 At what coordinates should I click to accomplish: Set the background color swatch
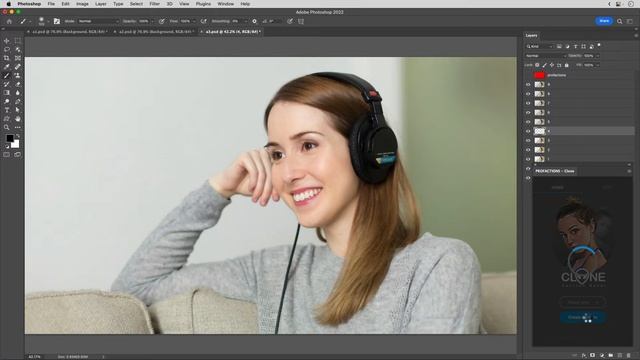(16, 144)
